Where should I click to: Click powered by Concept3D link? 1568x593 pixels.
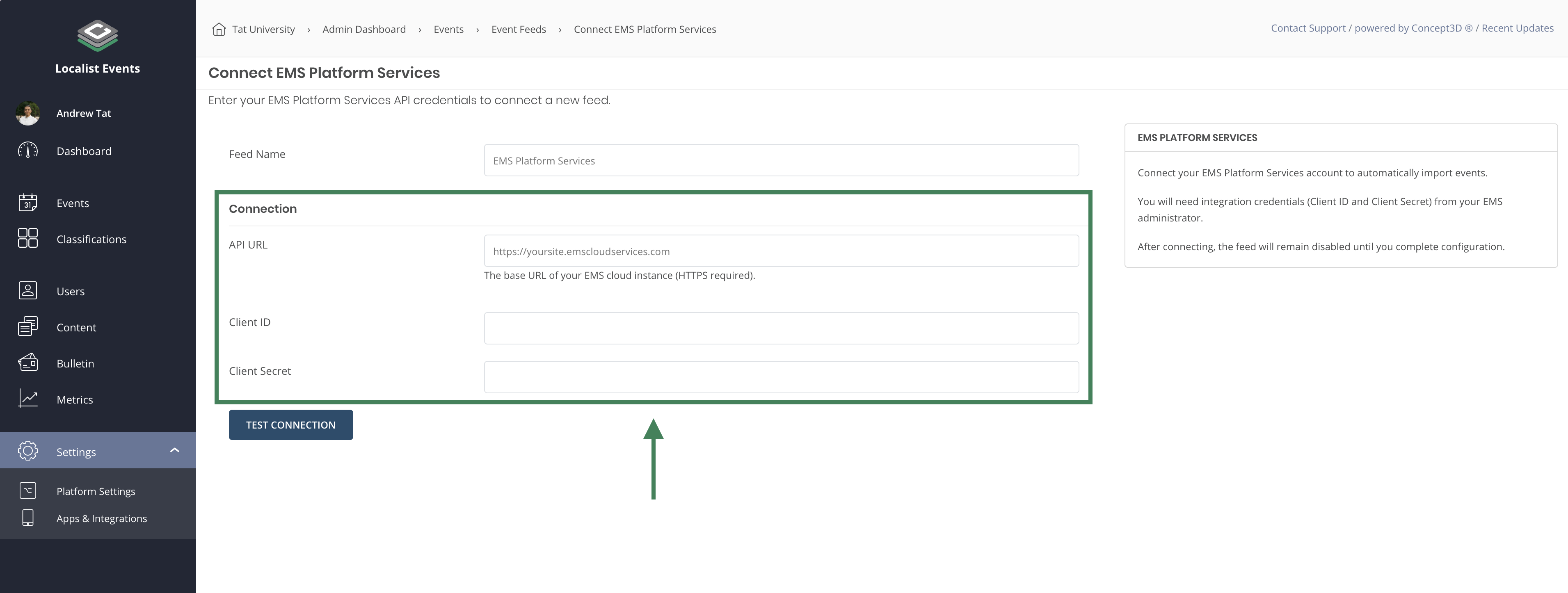tap(1413, 28)
